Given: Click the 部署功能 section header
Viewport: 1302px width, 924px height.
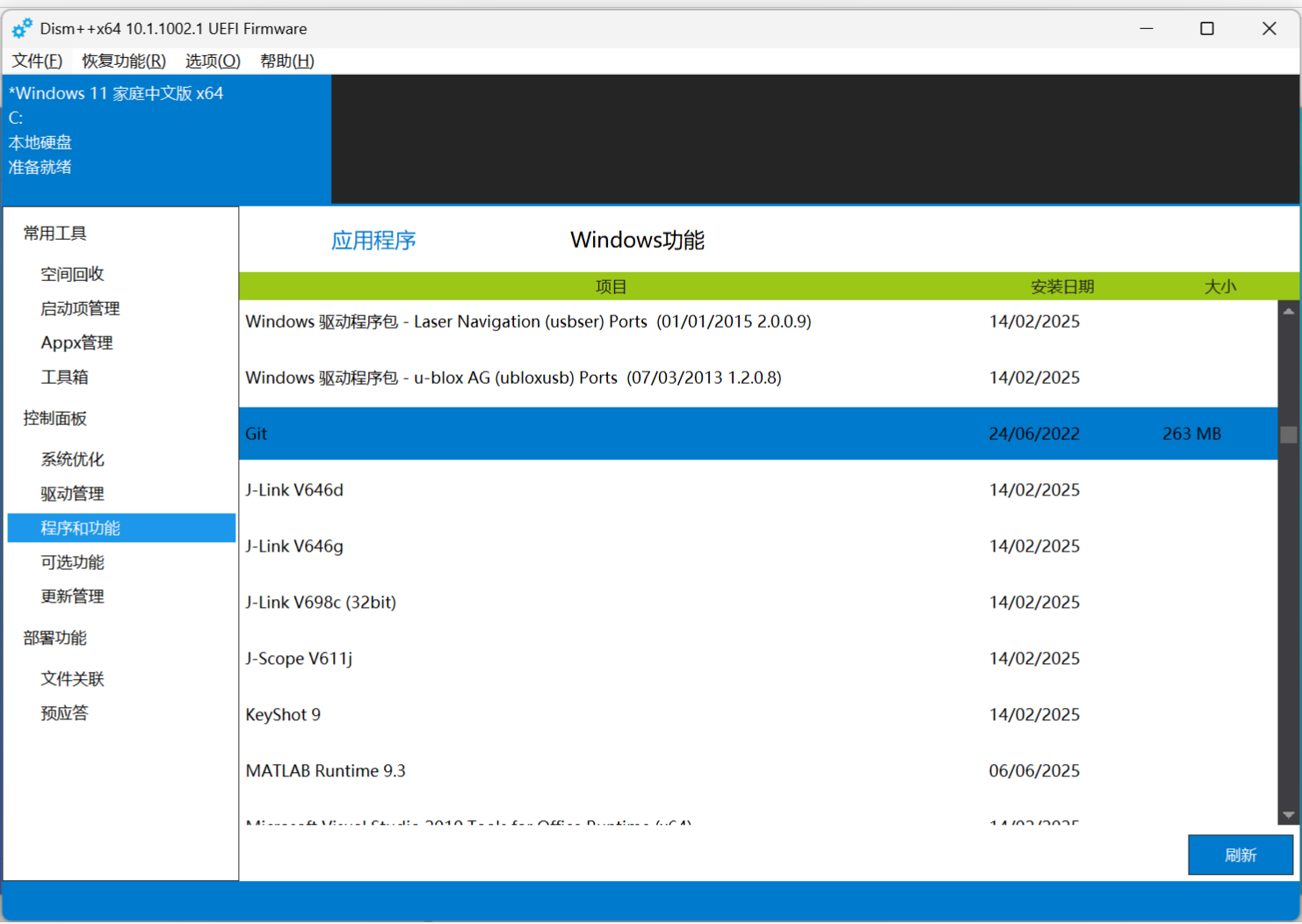Looking at the screenshot, I should tap(54, 638).
